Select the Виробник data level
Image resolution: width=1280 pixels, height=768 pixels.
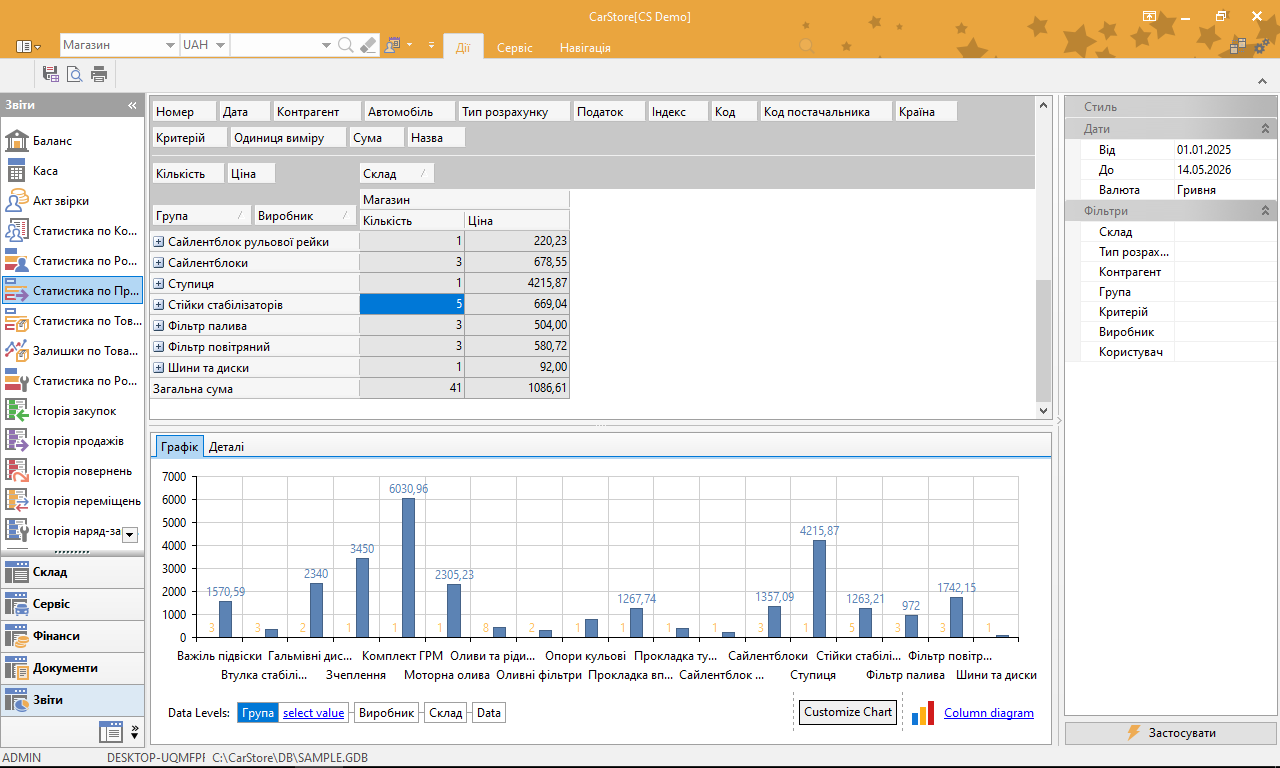tap(386, 713)
